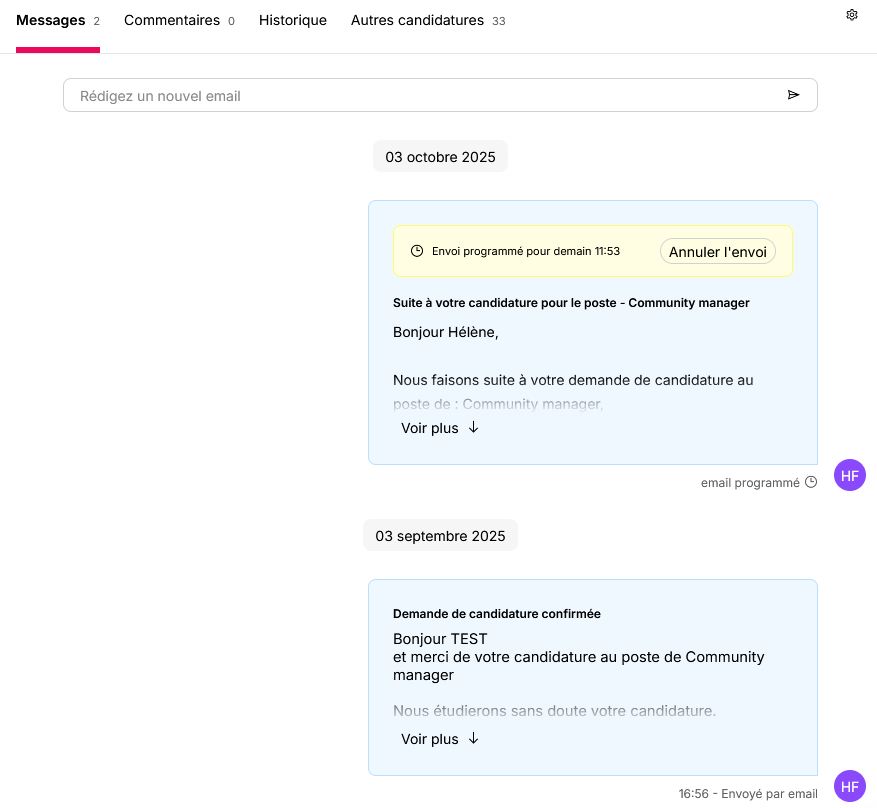Click the HF avatar beside sent email
This screenshot has width=877, height=808.
coord(850,786)
